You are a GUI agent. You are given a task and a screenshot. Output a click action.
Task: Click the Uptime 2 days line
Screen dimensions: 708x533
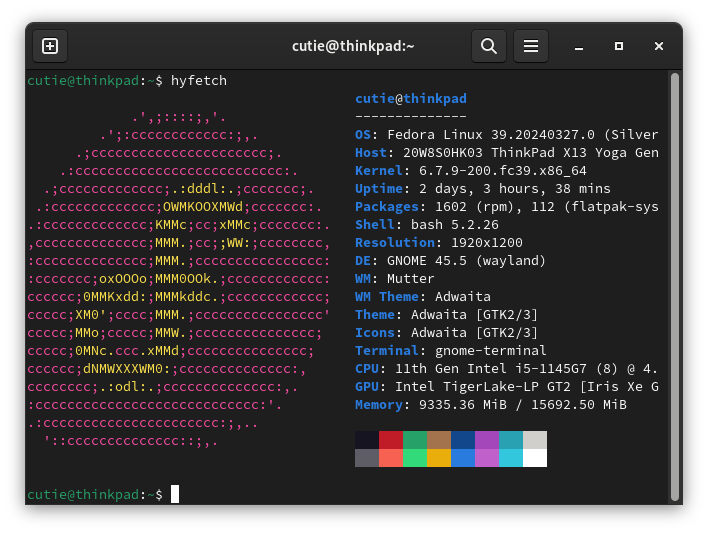(483, 189)
